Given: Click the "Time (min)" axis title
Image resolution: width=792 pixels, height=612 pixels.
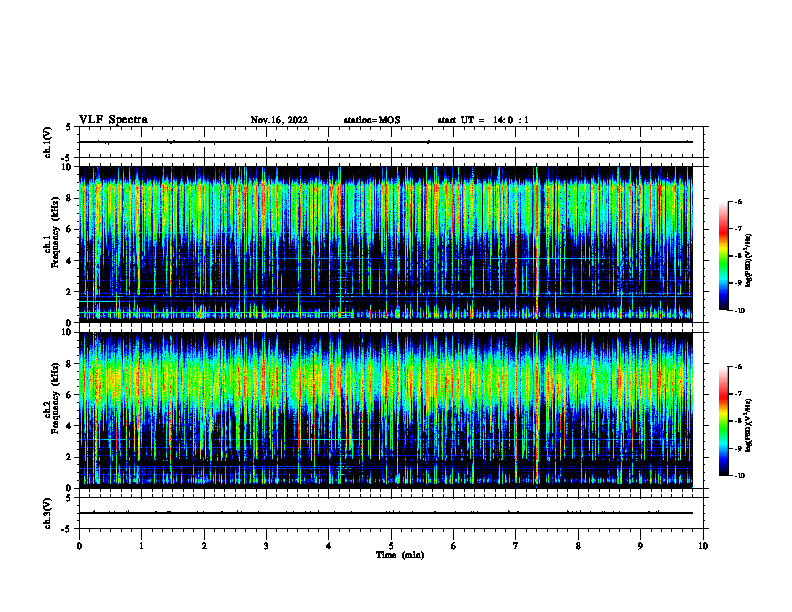Looking at the screenshot, I should [400, 555].
